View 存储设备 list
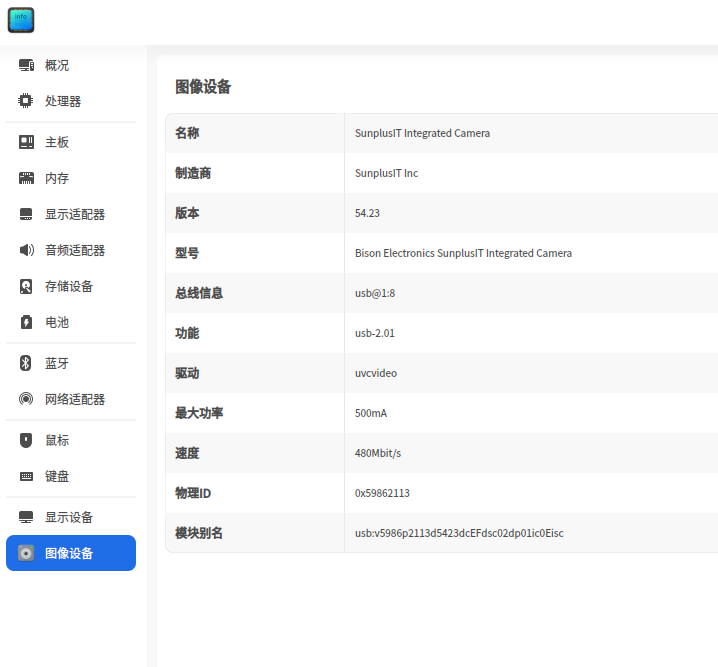This screenshot has height=667, width=718. tap(71, 286)
